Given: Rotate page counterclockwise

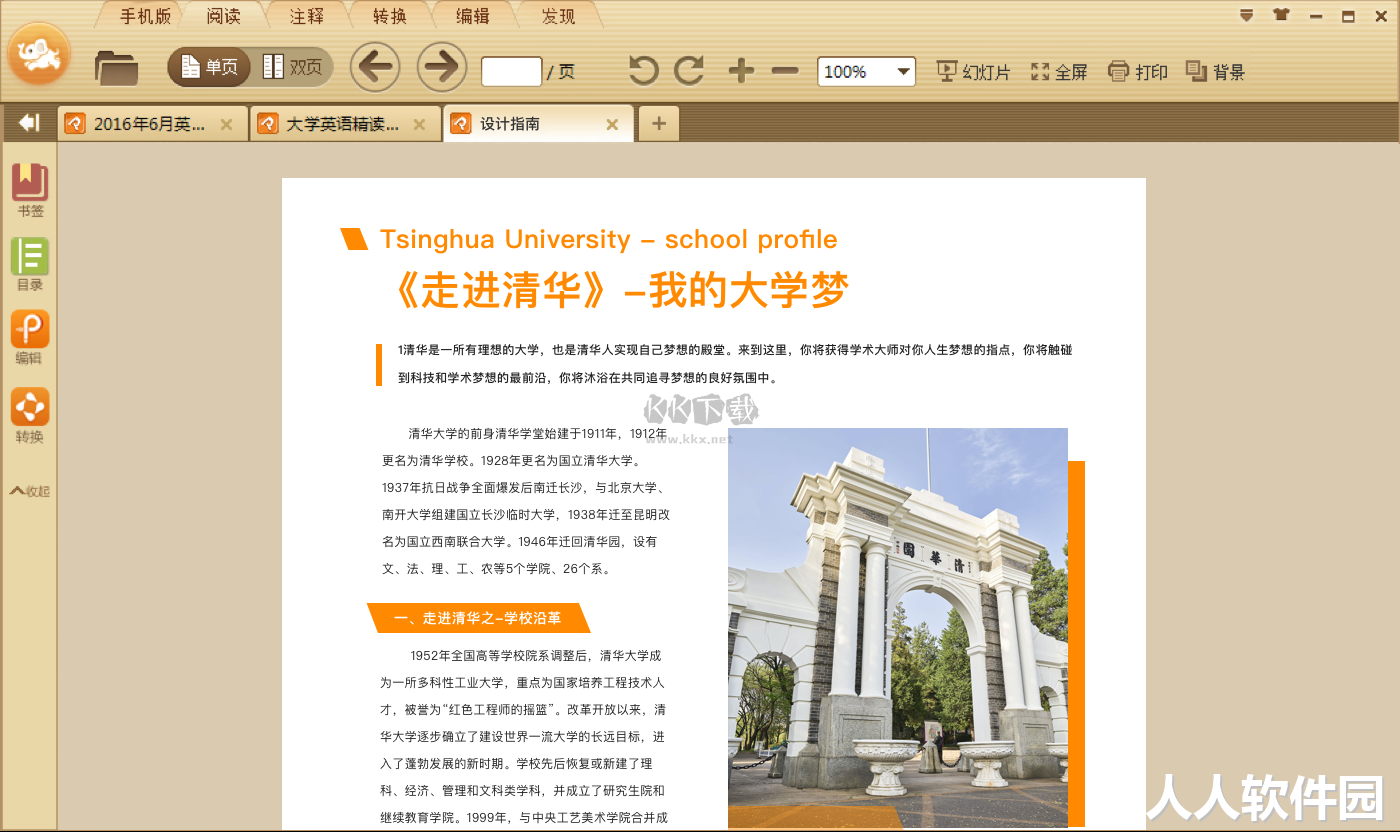Looking at the screenshot, I should click(643, 71).
